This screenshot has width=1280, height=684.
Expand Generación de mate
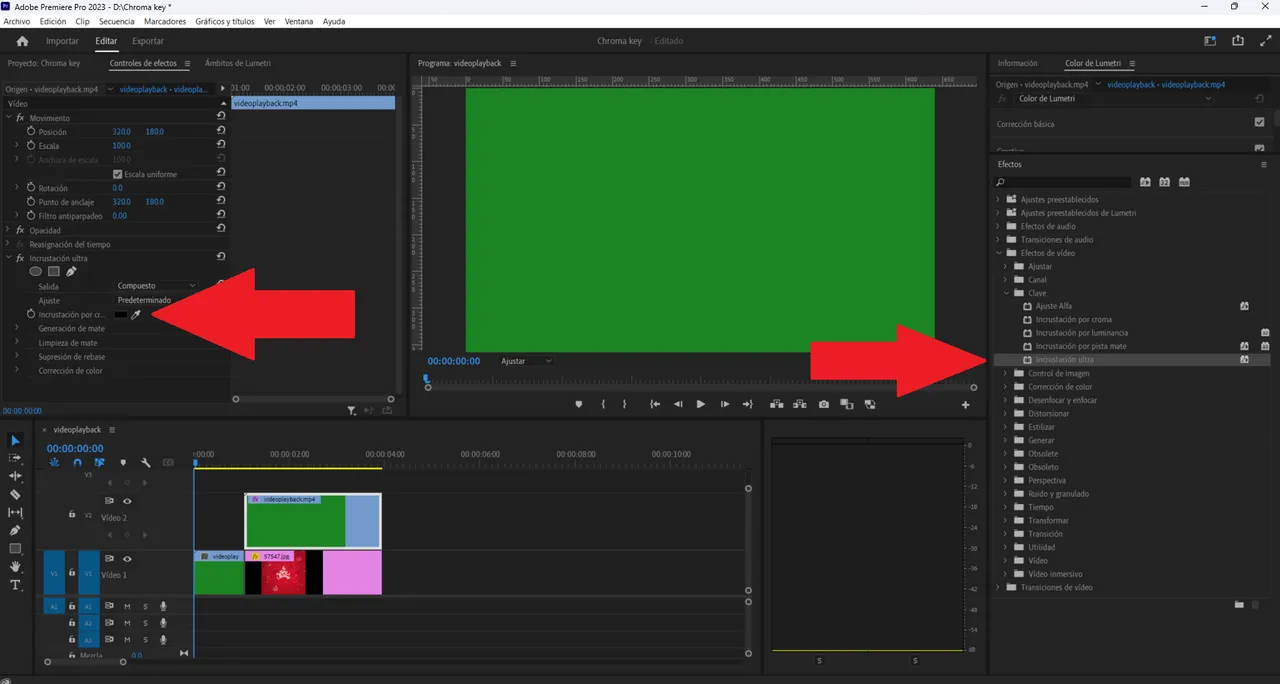17,328
